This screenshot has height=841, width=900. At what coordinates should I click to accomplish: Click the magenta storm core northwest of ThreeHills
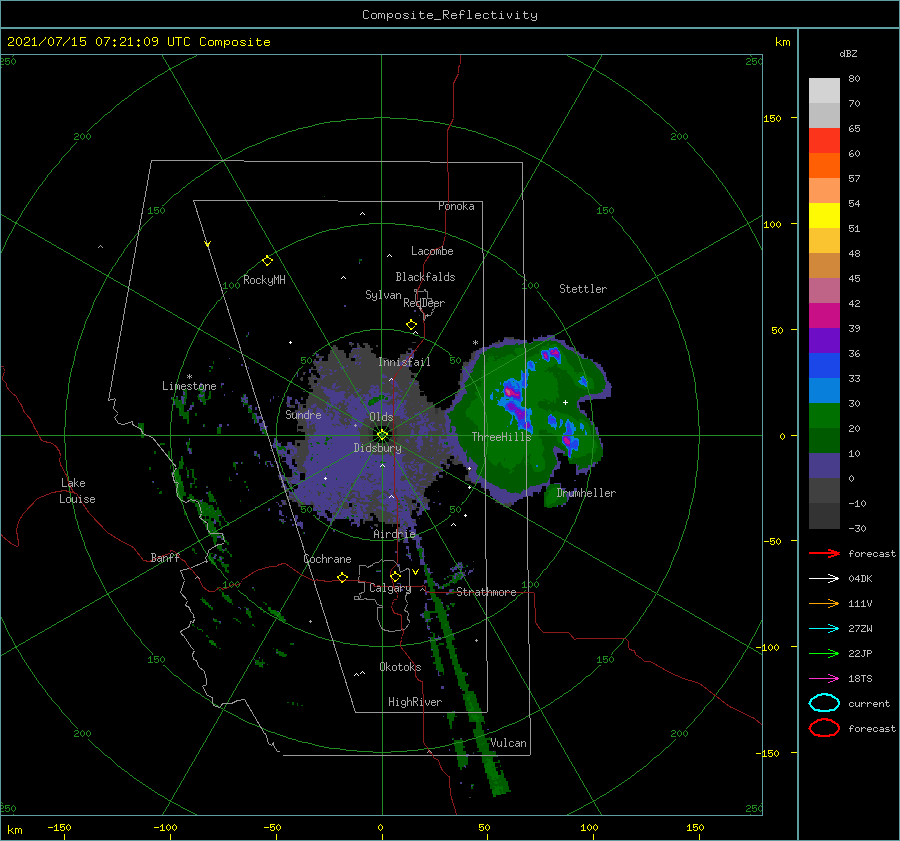pos(510,392)
